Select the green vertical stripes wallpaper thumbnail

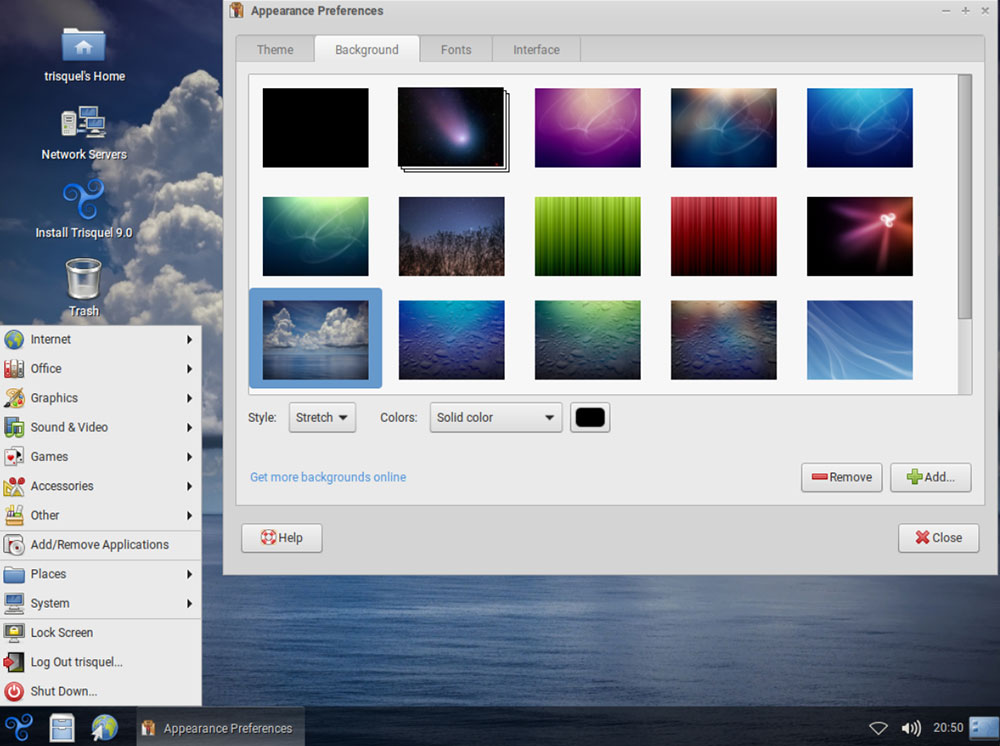pos(587,236)
